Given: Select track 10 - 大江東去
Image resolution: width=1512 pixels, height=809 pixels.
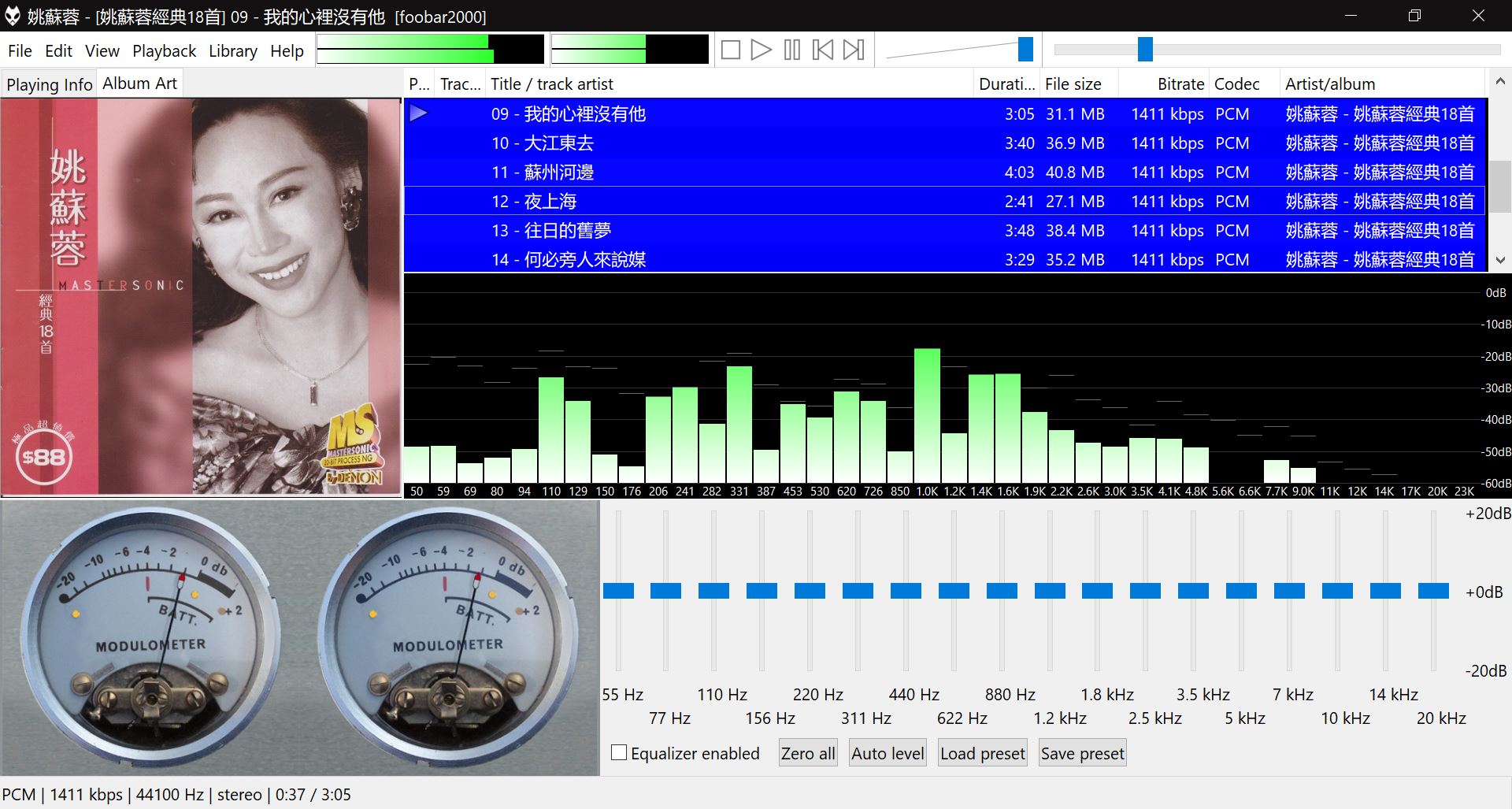Looking at the screenshot, I should point(945,143).
